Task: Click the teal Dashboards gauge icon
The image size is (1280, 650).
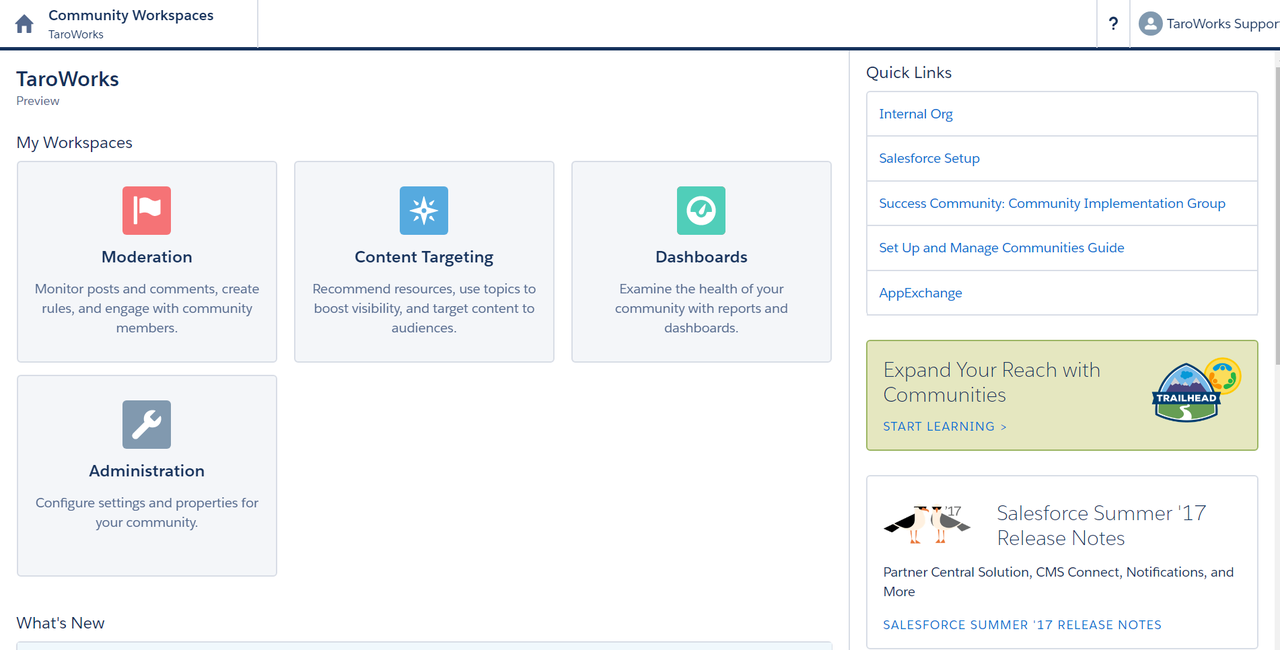Action: click(701, 211)
